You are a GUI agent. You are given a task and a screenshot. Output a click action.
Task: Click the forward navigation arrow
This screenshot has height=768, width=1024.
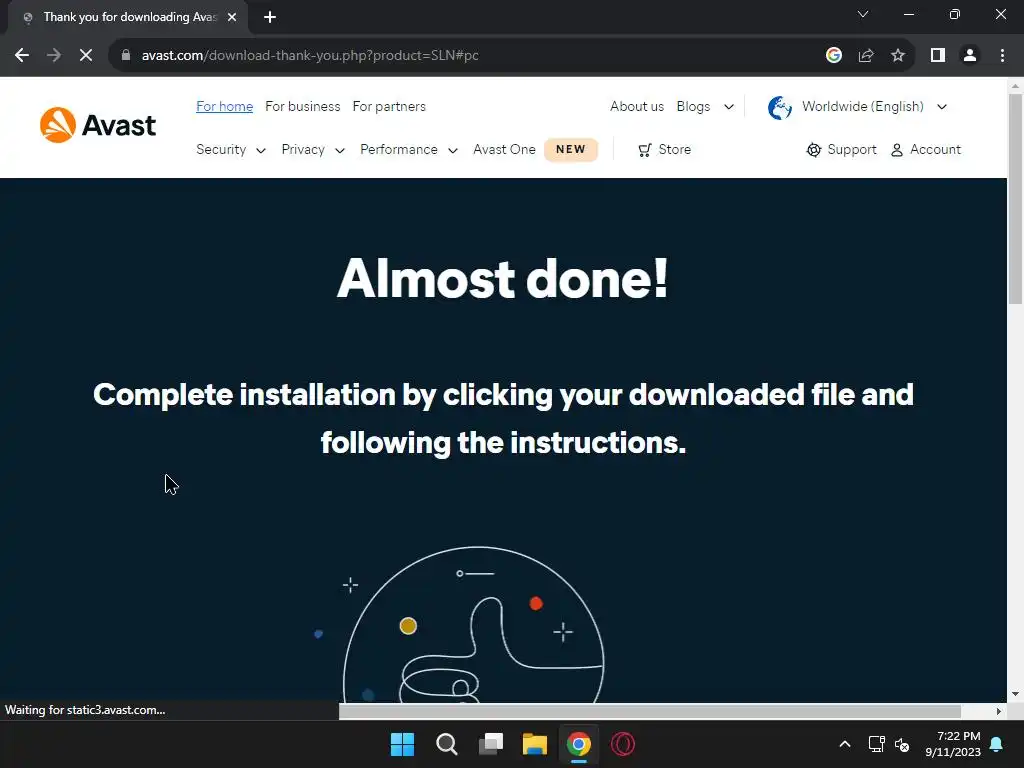click(x=54, y=56)
